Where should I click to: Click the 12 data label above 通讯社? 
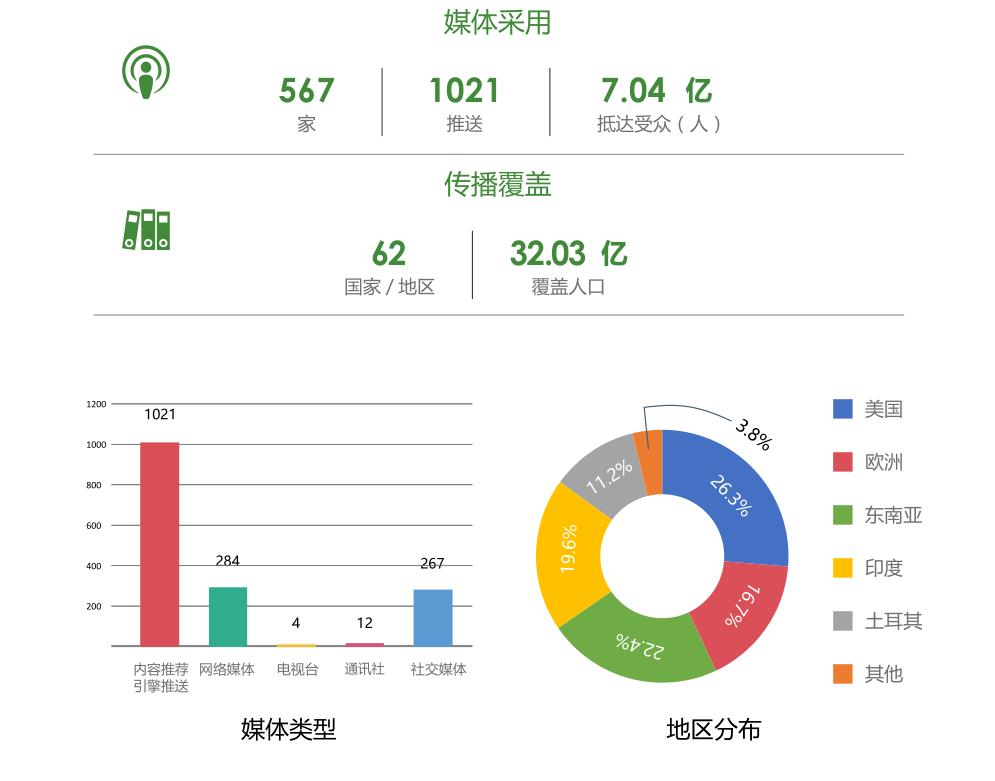point(364,623)
